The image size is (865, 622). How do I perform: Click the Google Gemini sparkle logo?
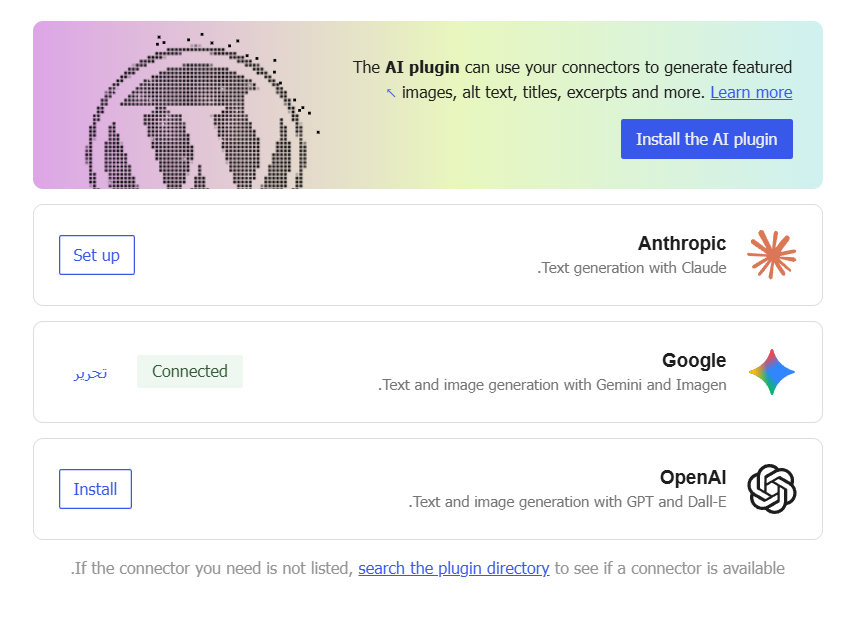point(771,372)
